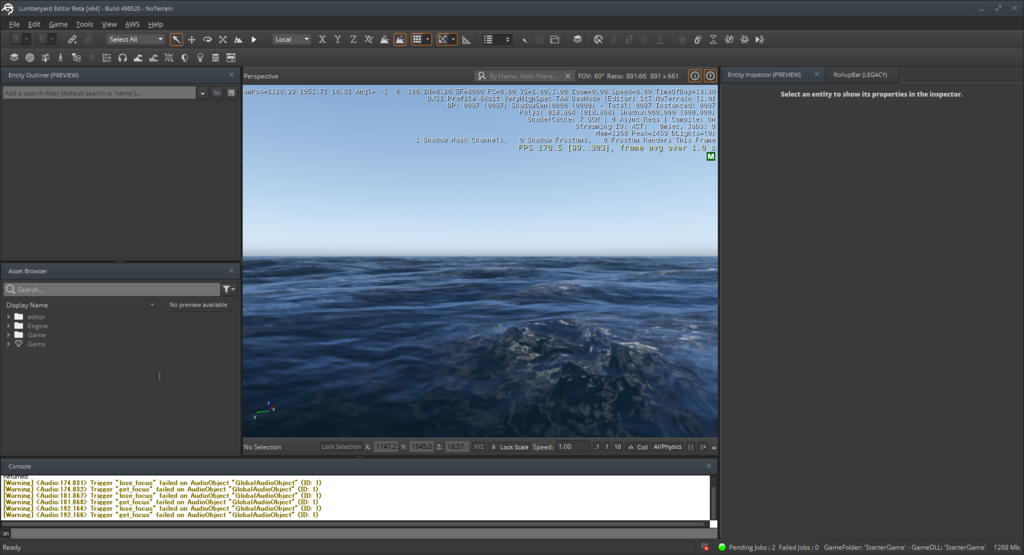Open the angle snap dropdown arrow
Image resolution: width=1024 pixels, height=555 pixels.
(453, 40)
